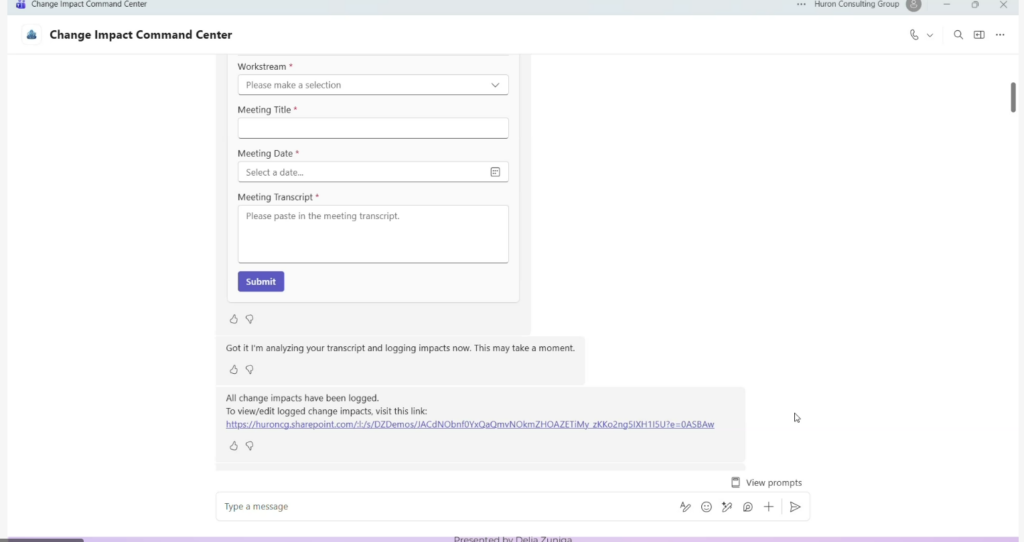Image resolution: width=1024 pixels, height=542 pixels.
Task: Dislike the 'analyzing your transcript' message
Action: coord(249,369)
